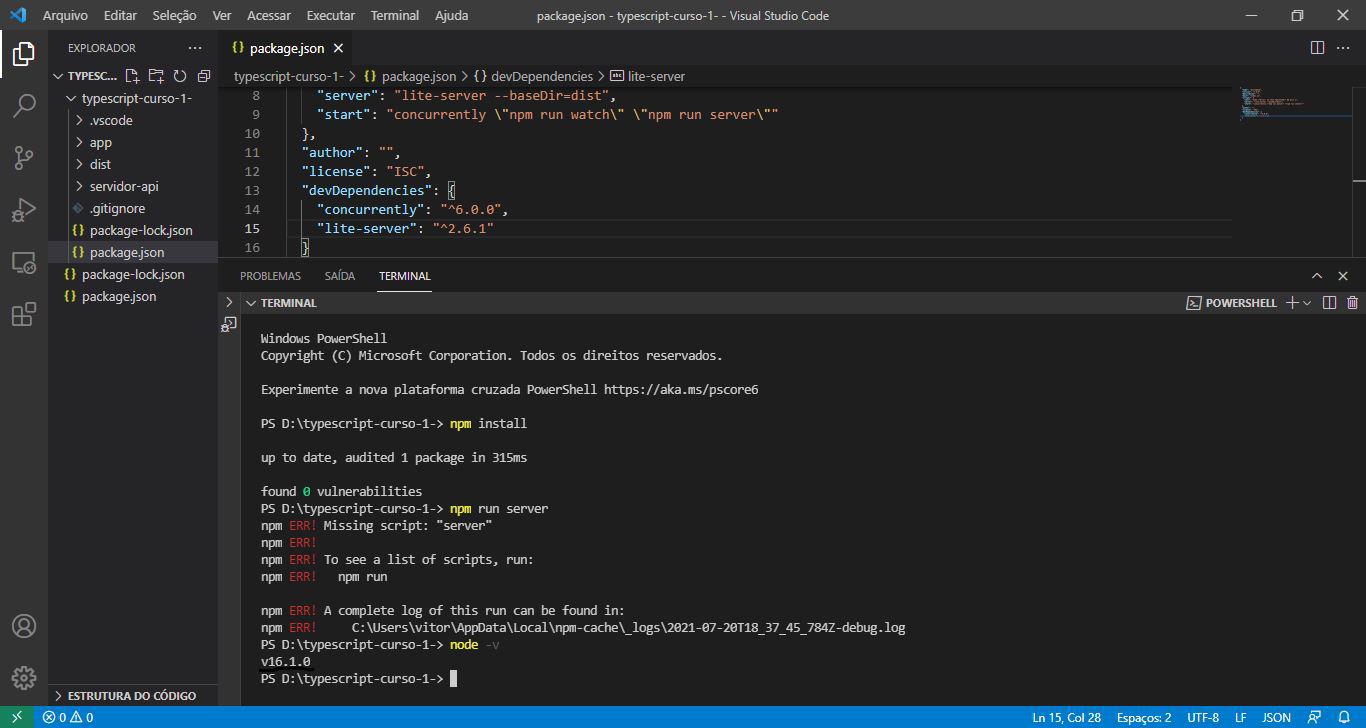The width and height of the screenshot is (1366, 728).
Task: Open the Executar menu
Action: point(330,15)
